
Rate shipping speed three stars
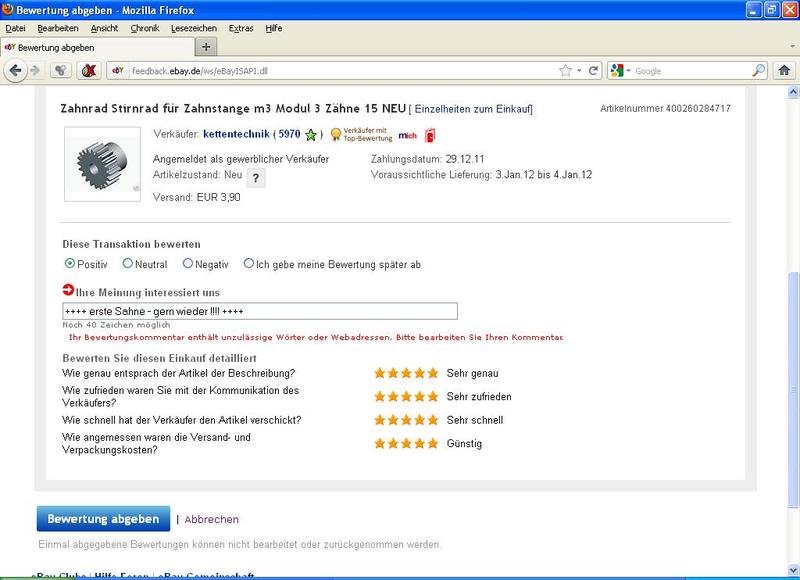pos(406,420)
